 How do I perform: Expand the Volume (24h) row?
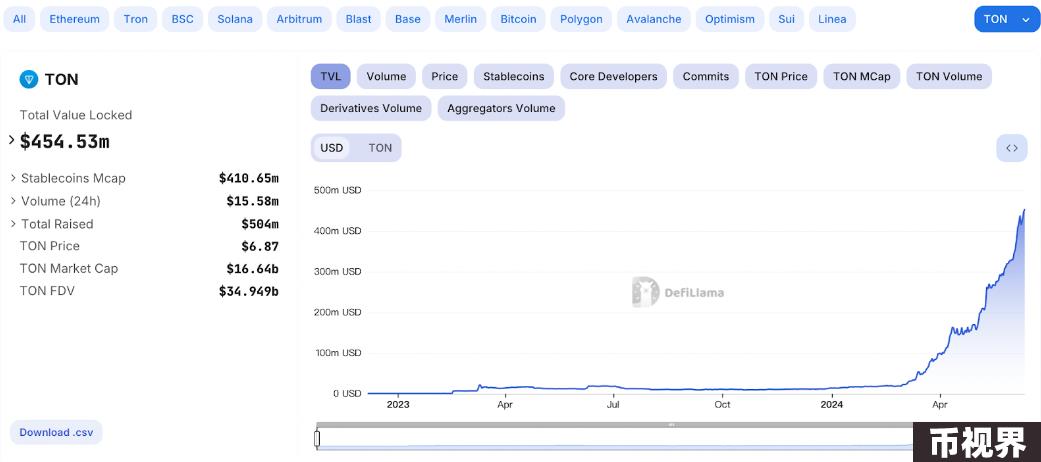coord(13,200)
